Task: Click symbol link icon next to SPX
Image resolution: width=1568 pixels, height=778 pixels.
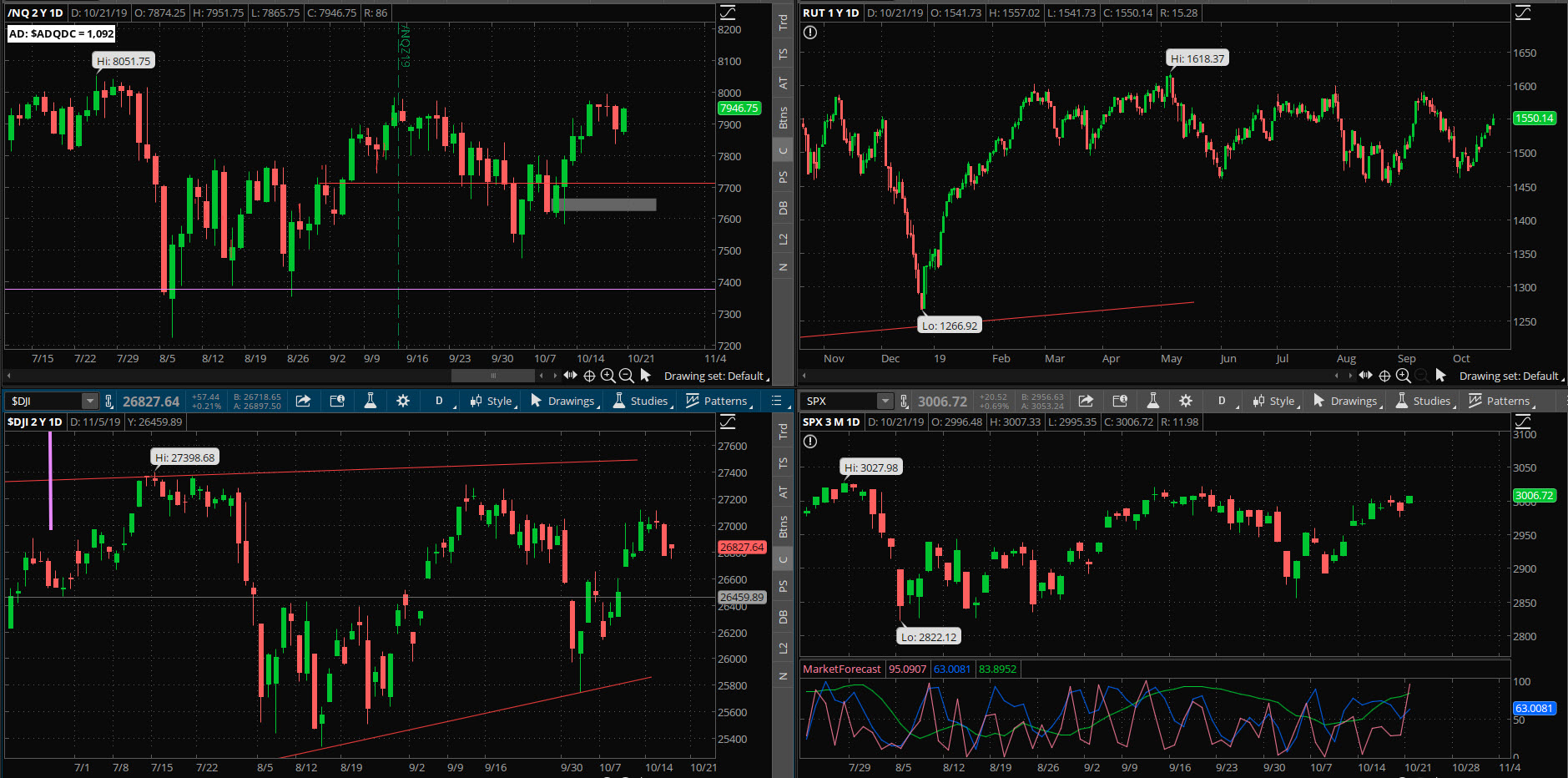Action: (904, 402)
